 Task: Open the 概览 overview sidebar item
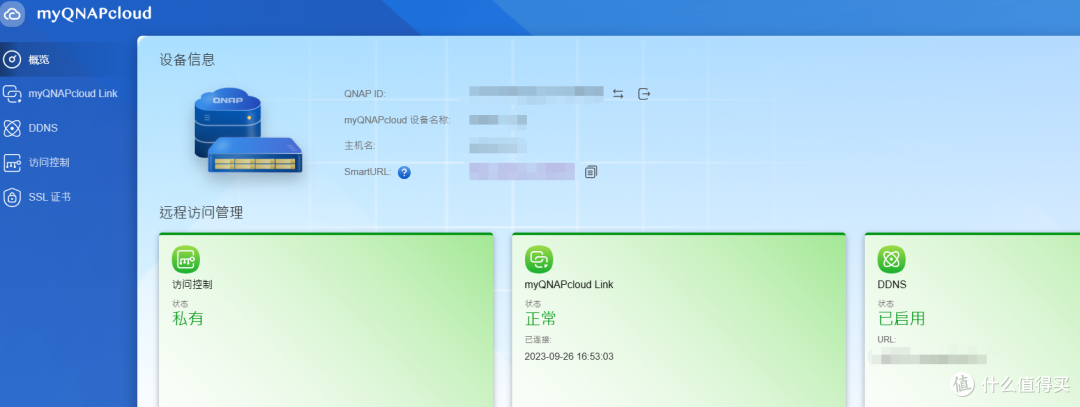[x=68, y=59]
